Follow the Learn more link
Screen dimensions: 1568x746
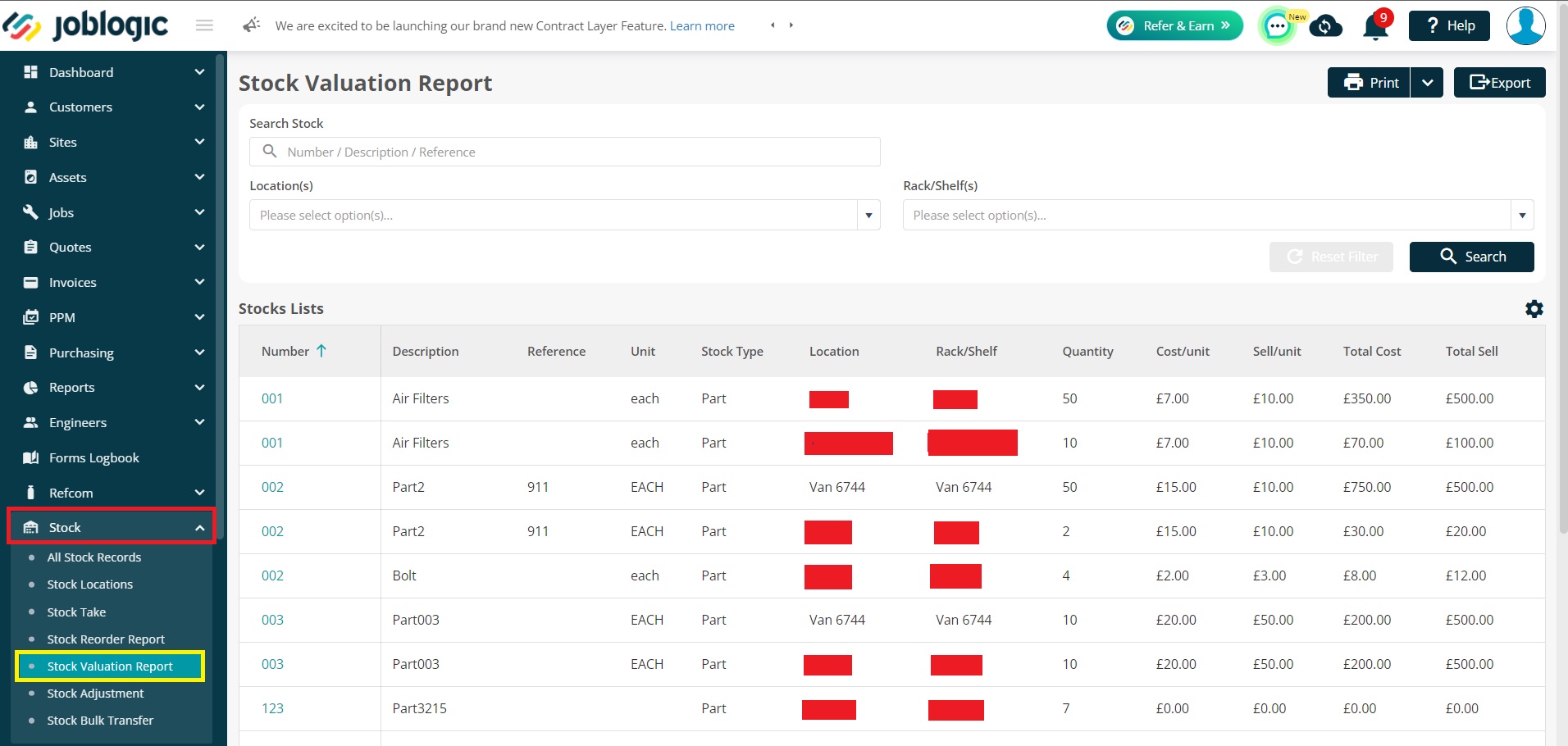point(702,26)
